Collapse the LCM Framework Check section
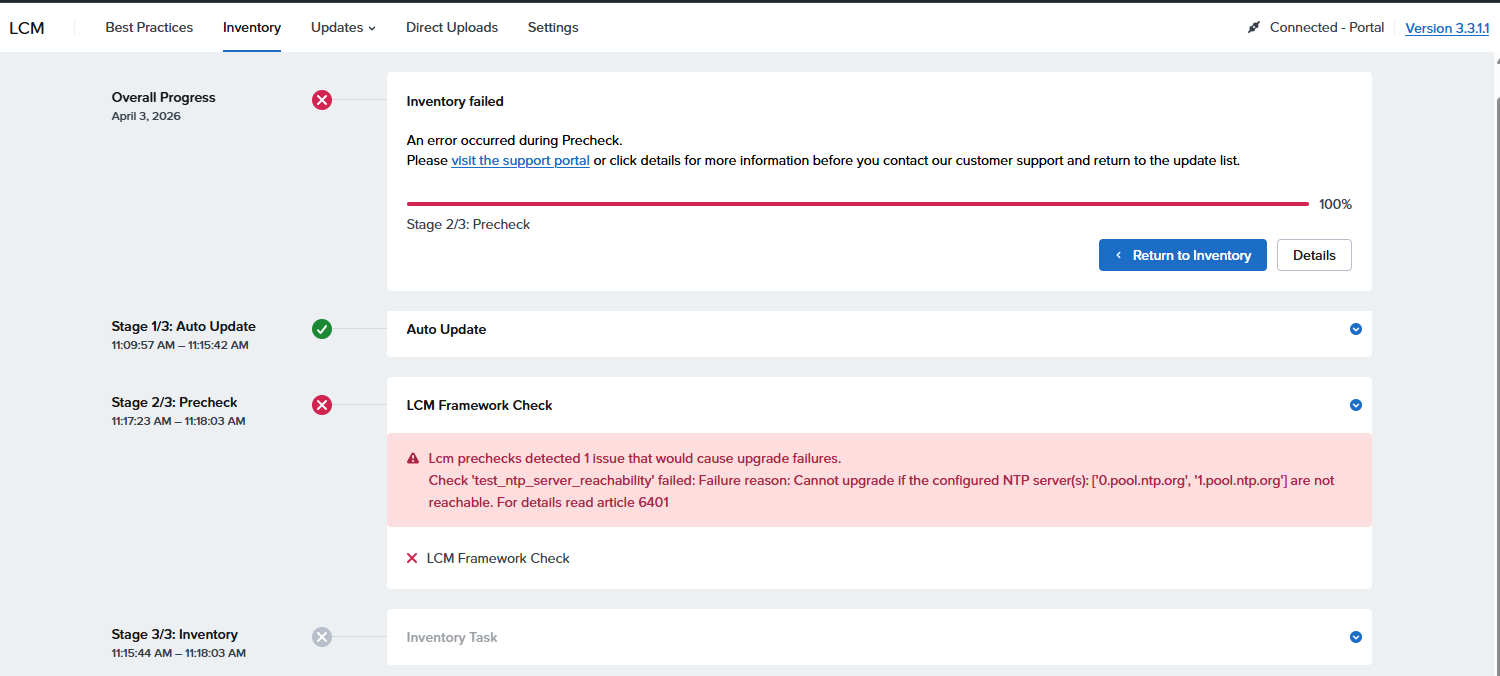The image size is (1500, 676). tap(1356, 405)
